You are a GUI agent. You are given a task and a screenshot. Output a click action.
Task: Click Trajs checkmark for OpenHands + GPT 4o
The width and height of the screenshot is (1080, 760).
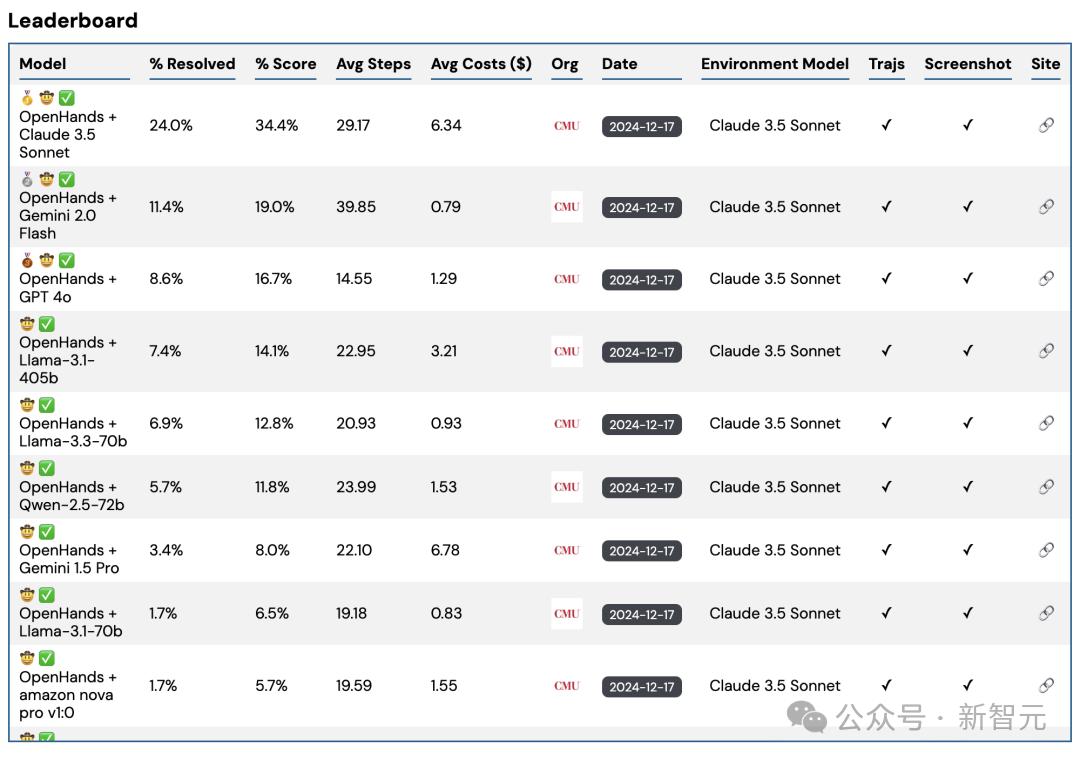(886, 279)
